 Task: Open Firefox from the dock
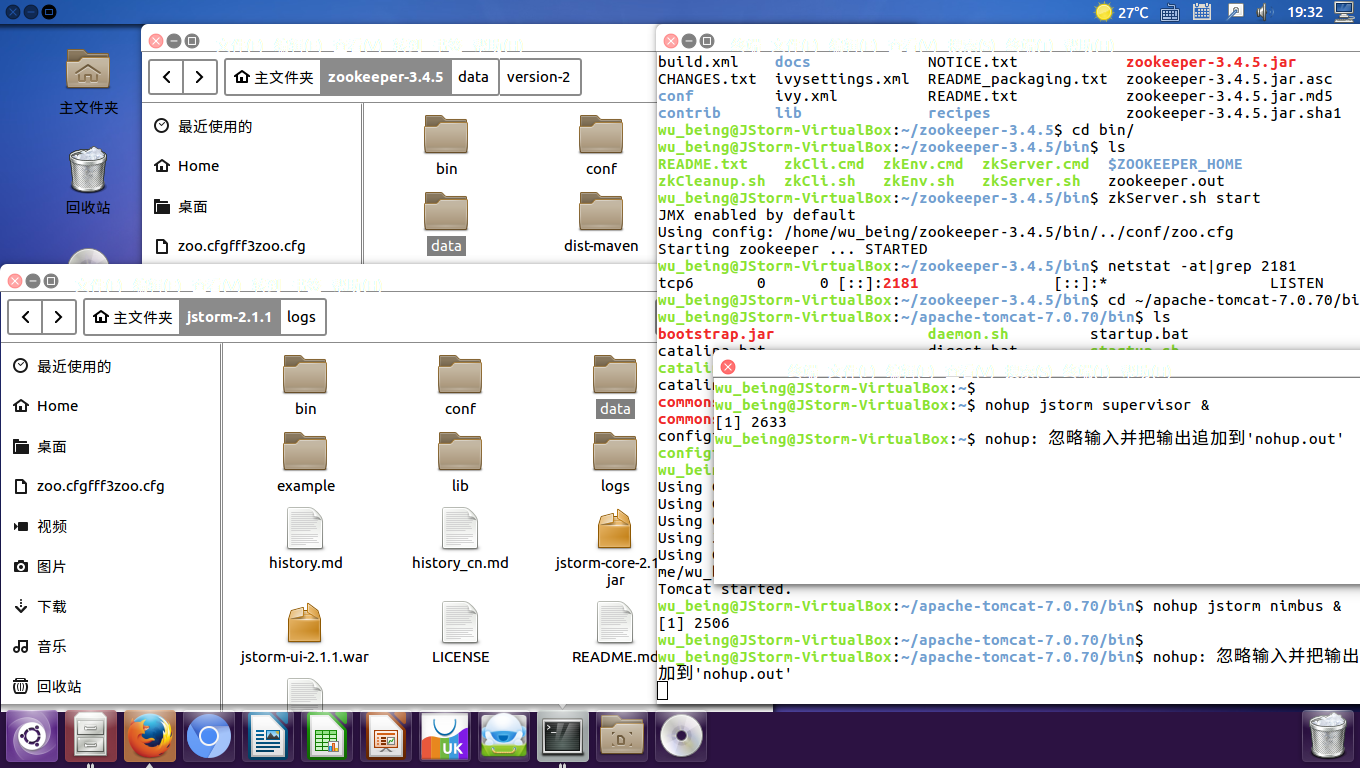150,738
